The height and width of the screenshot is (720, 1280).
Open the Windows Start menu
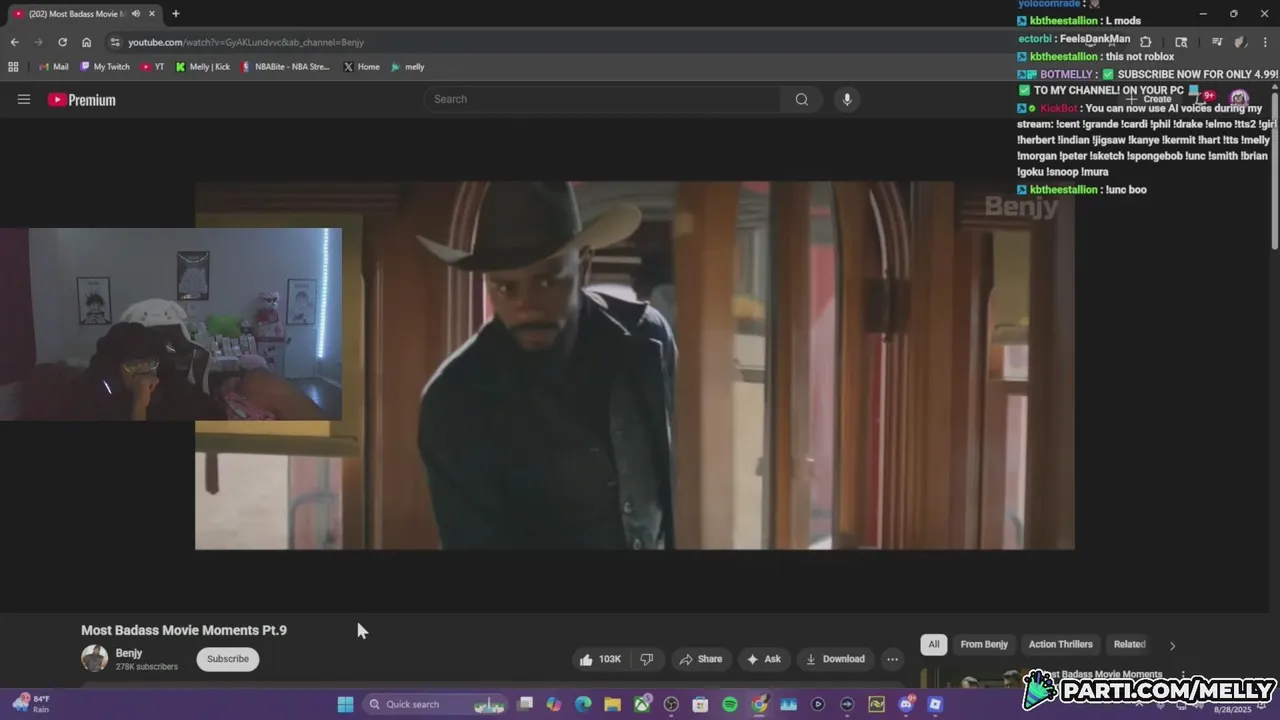(x=345, y=704)
